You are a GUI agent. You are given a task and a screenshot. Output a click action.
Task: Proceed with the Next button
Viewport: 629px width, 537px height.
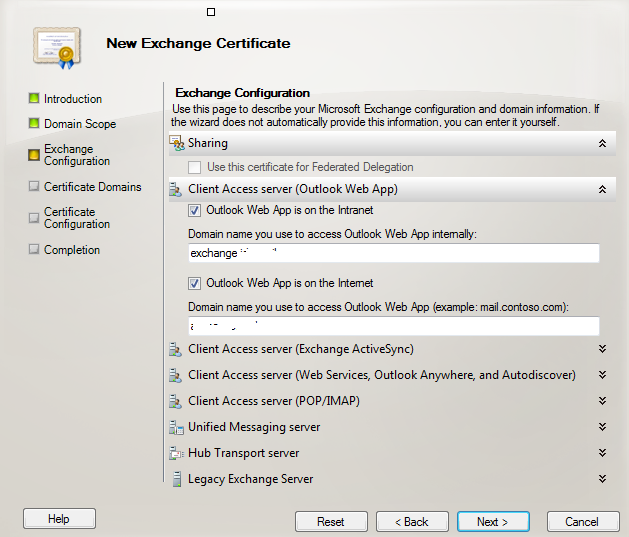click(x=493, y=521)
